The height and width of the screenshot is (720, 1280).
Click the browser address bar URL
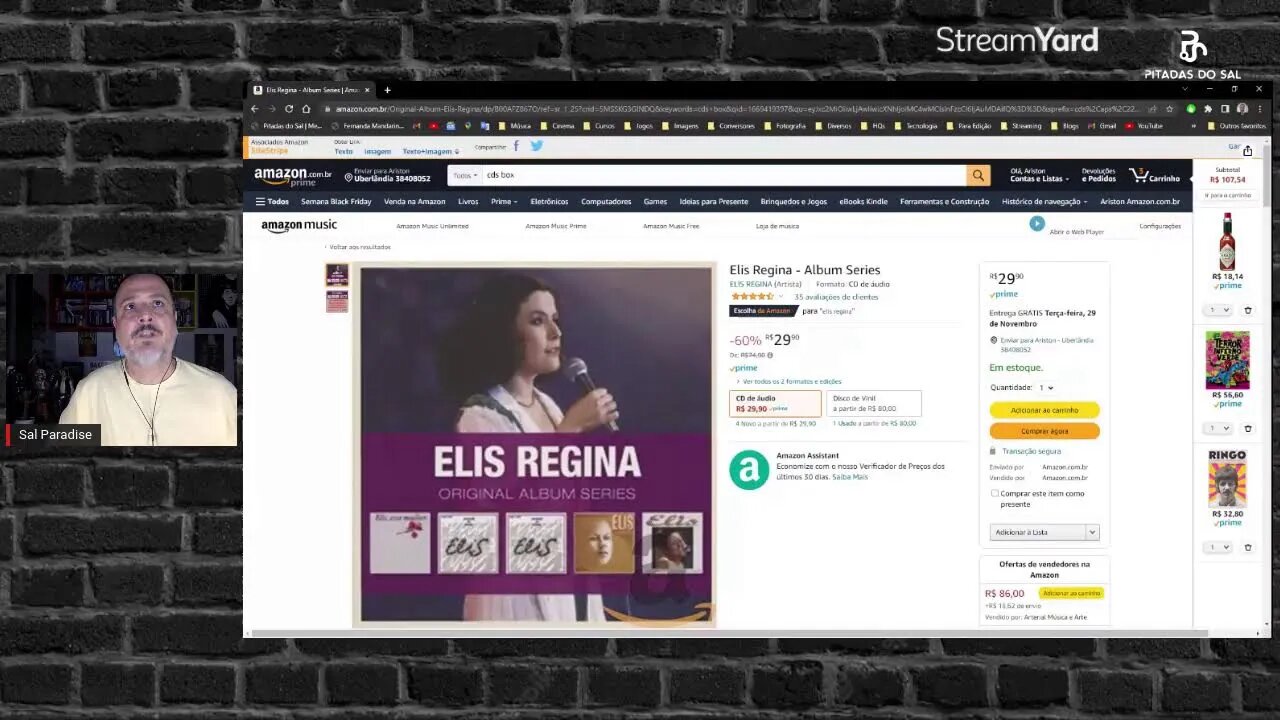(x=735, y=109)
